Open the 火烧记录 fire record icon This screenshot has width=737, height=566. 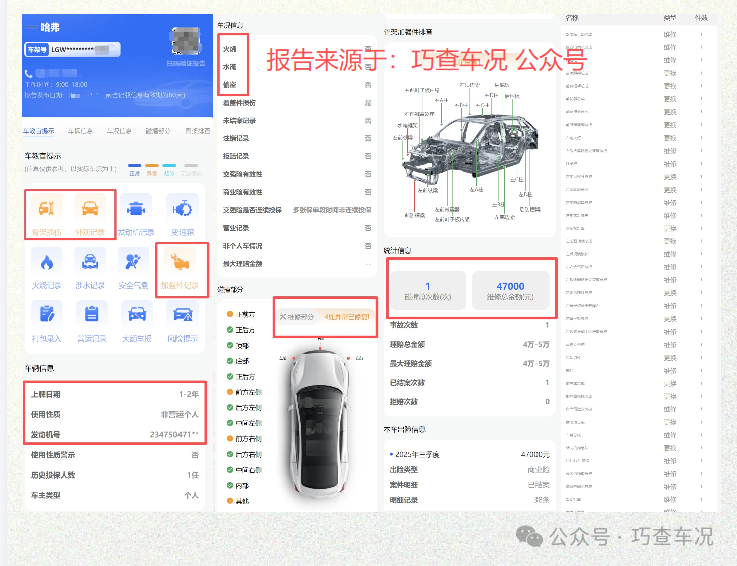(x=47, y=262)
